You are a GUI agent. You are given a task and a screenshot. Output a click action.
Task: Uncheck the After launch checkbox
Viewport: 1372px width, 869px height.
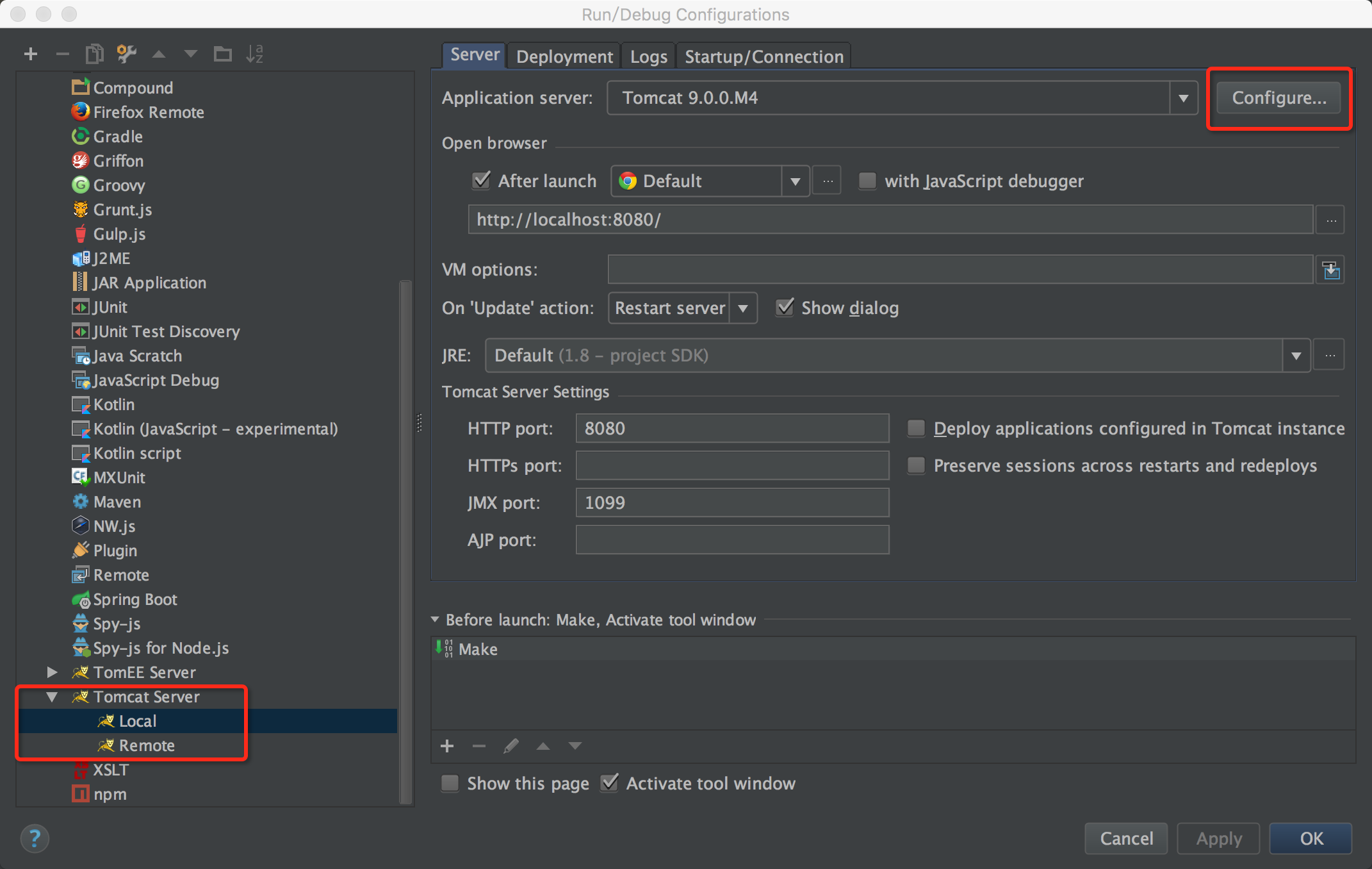pyautogui.click(x=481, y=181)
